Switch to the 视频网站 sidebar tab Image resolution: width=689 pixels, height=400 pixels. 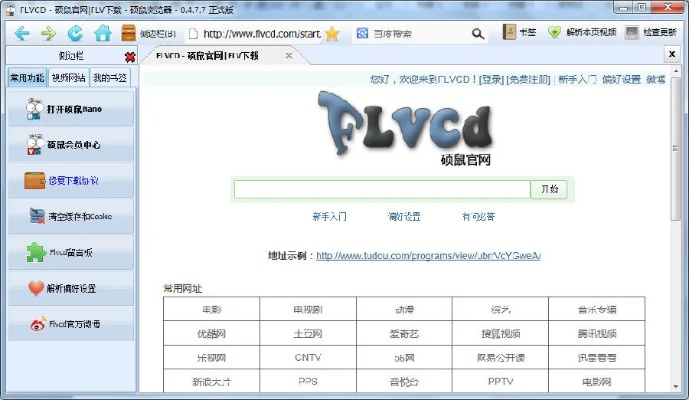[69, 77]
